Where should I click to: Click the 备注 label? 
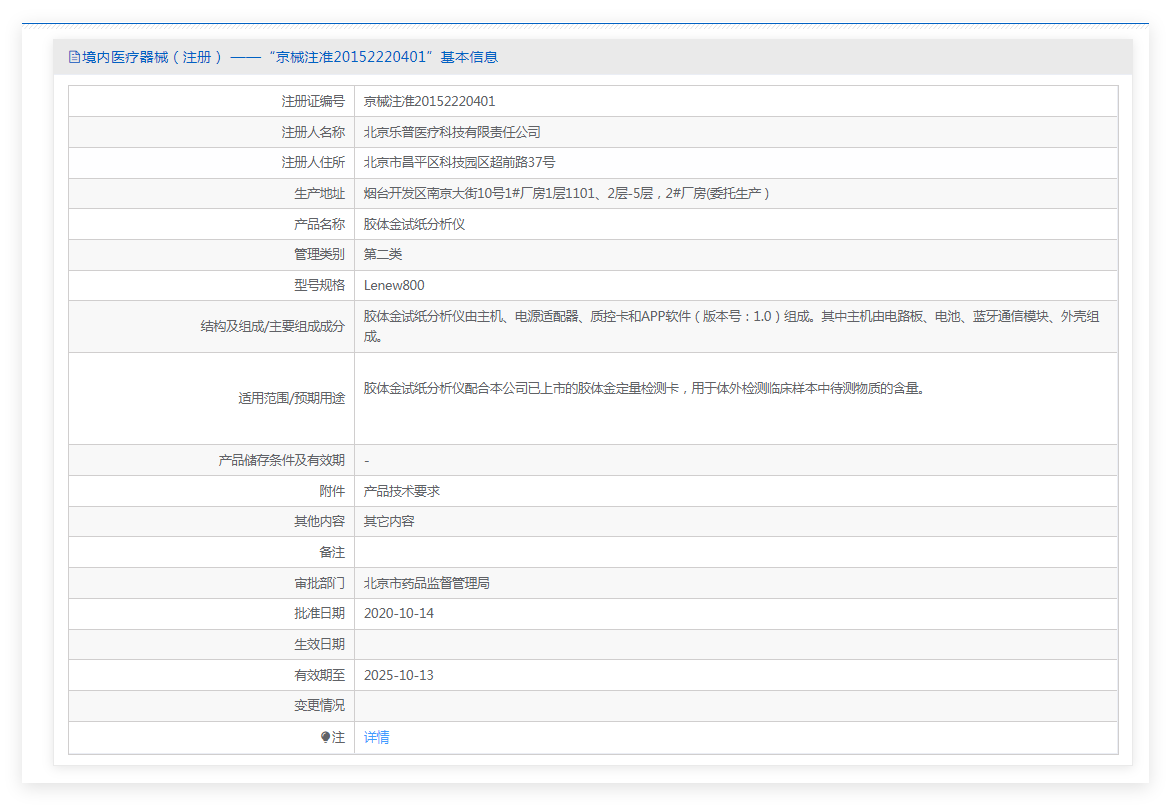pos(332,552)
